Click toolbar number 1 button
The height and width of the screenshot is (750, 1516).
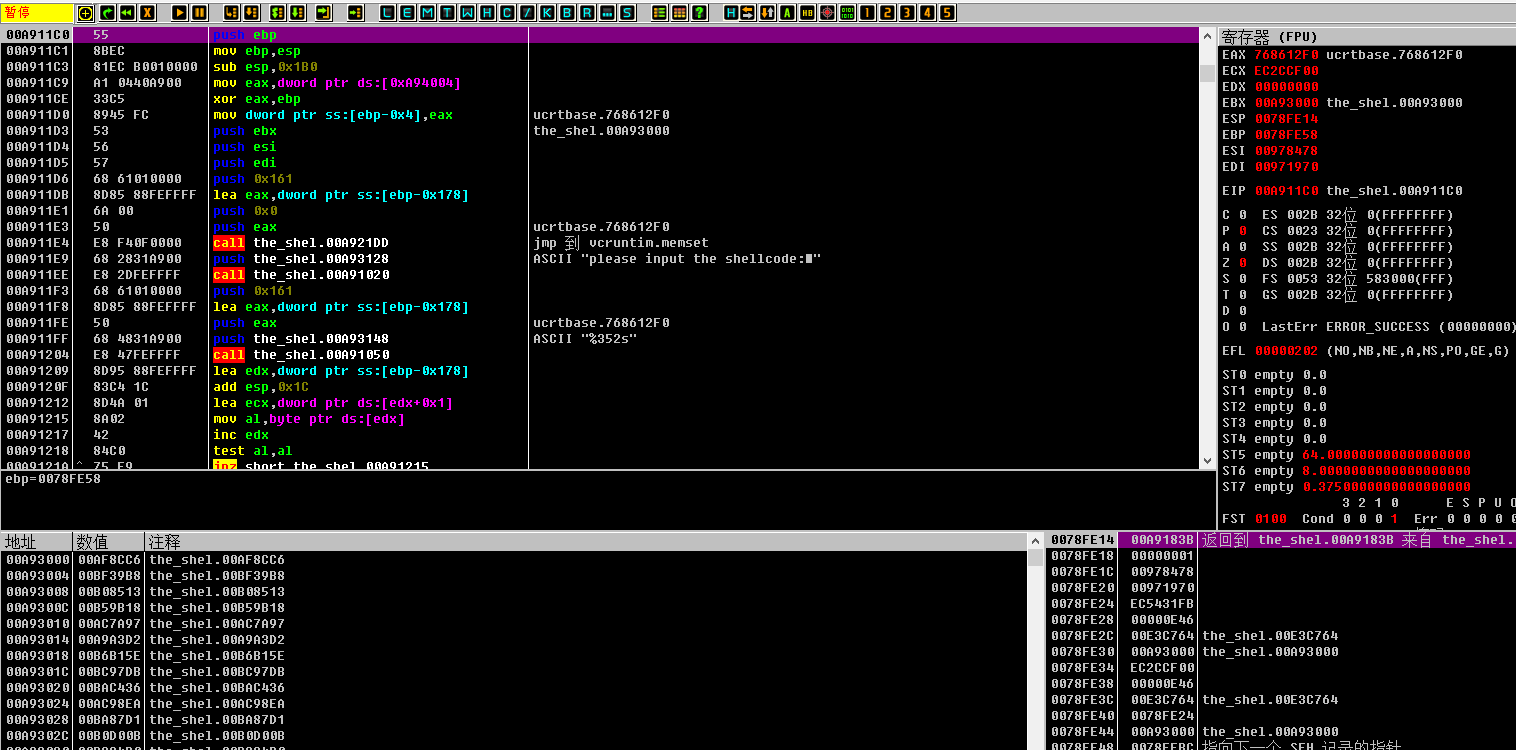(x=866, y=13)
